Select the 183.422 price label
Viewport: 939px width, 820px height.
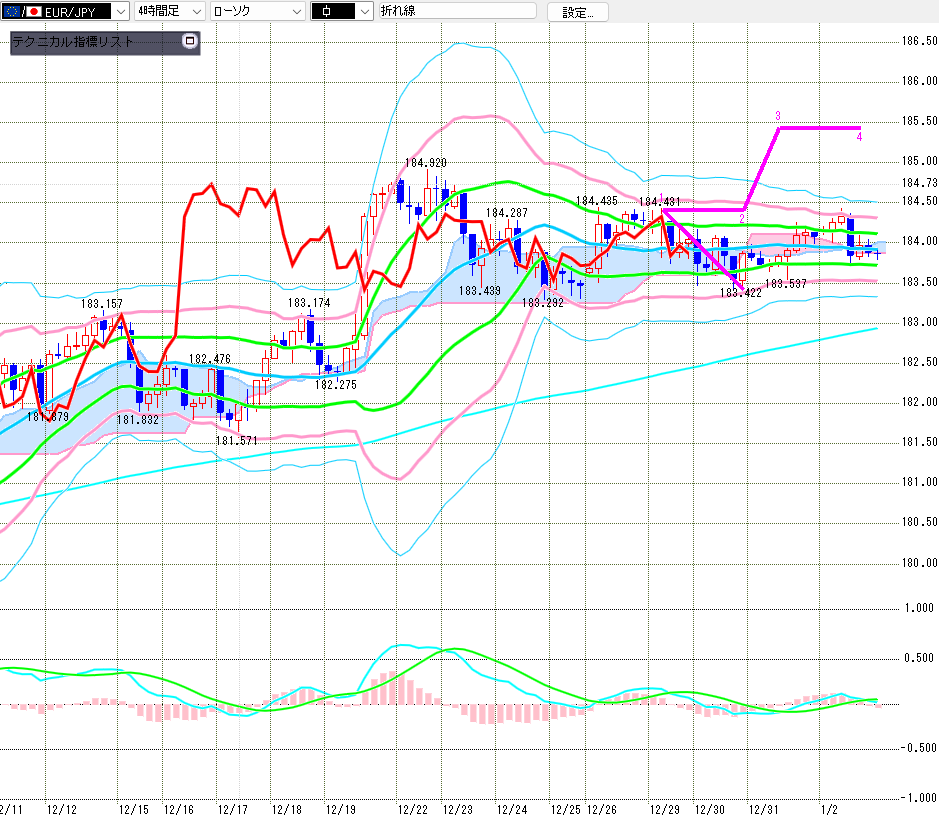click(740, 293)
